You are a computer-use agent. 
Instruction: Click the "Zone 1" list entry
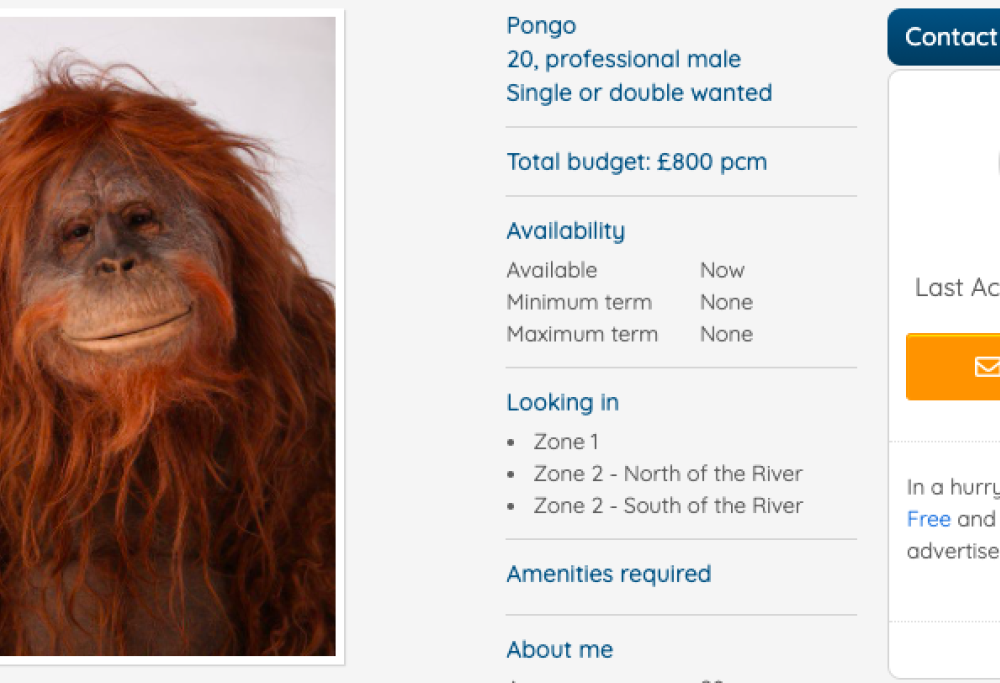pos(566,442)
